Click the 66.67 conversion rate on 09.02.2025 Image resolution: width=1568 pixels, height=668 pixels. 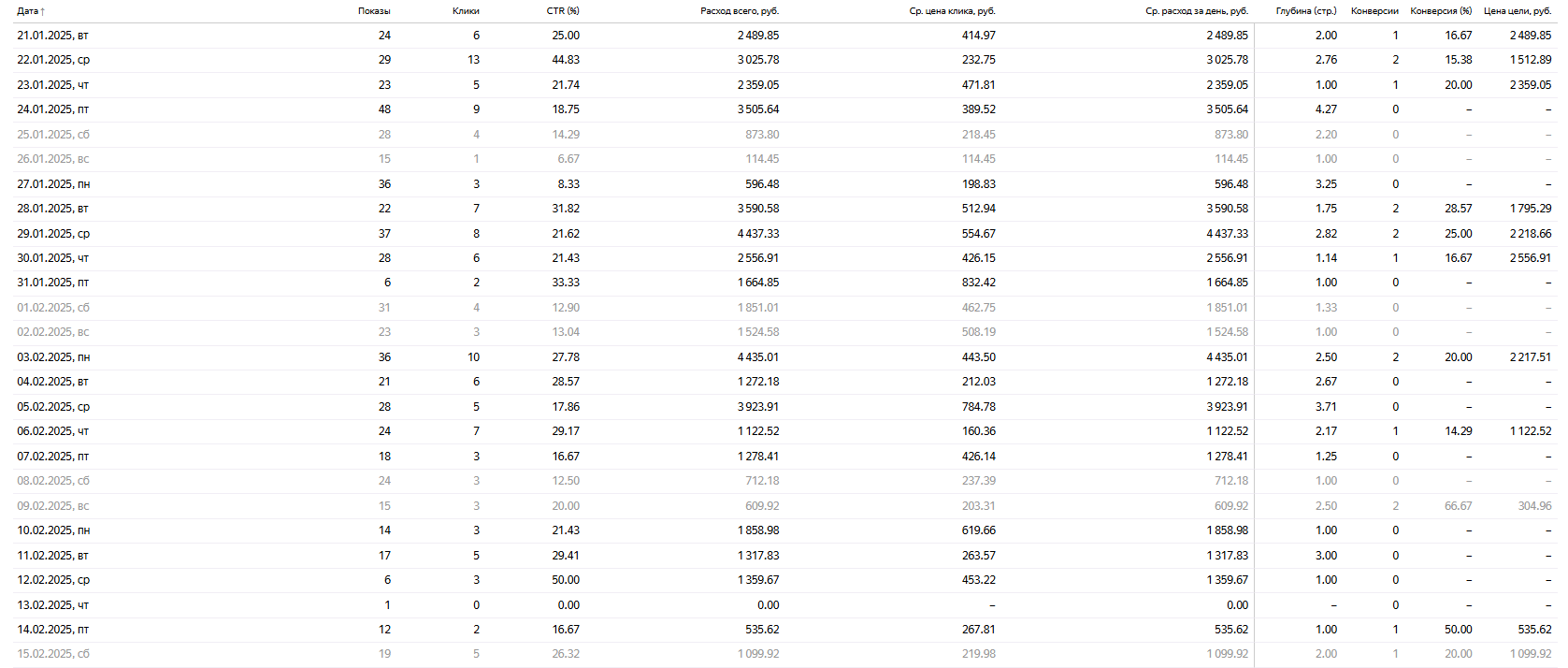pyautogui.click(x=1458, y=506)
